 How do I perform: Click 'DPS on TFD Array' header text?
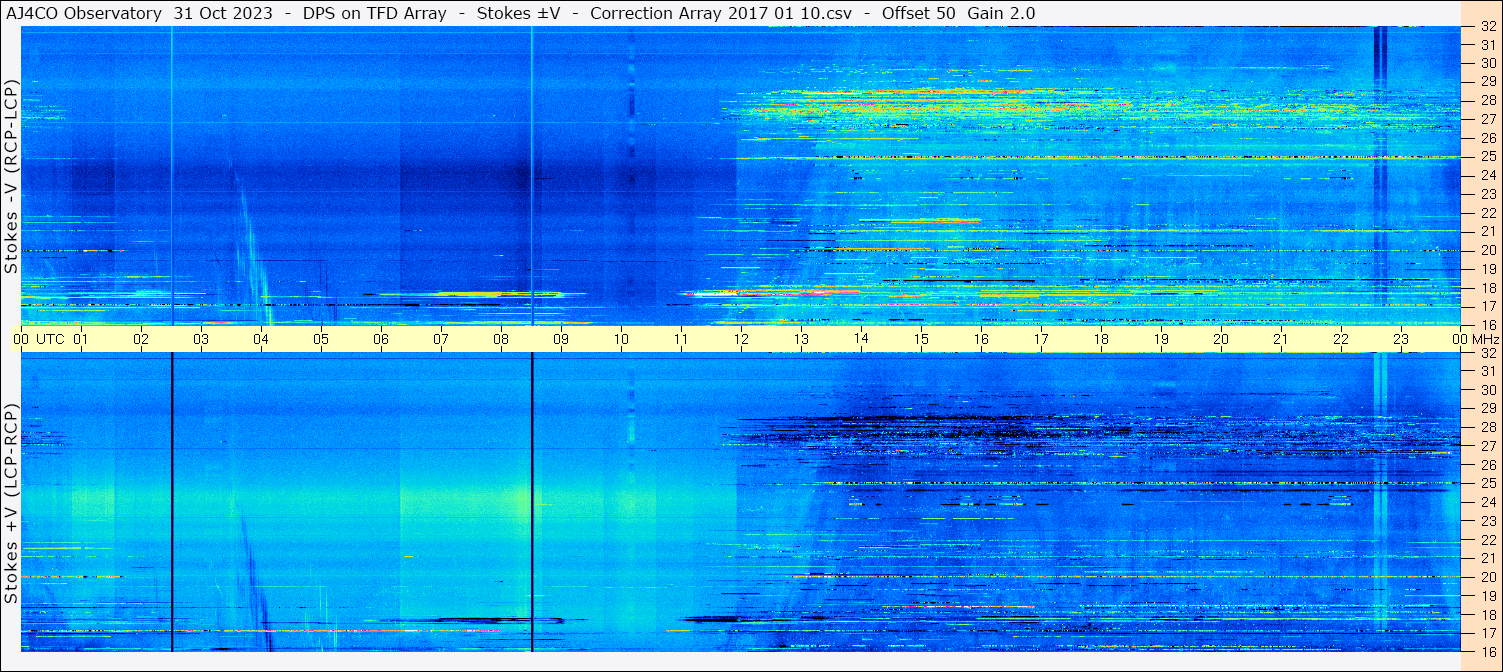coord(374,13)
